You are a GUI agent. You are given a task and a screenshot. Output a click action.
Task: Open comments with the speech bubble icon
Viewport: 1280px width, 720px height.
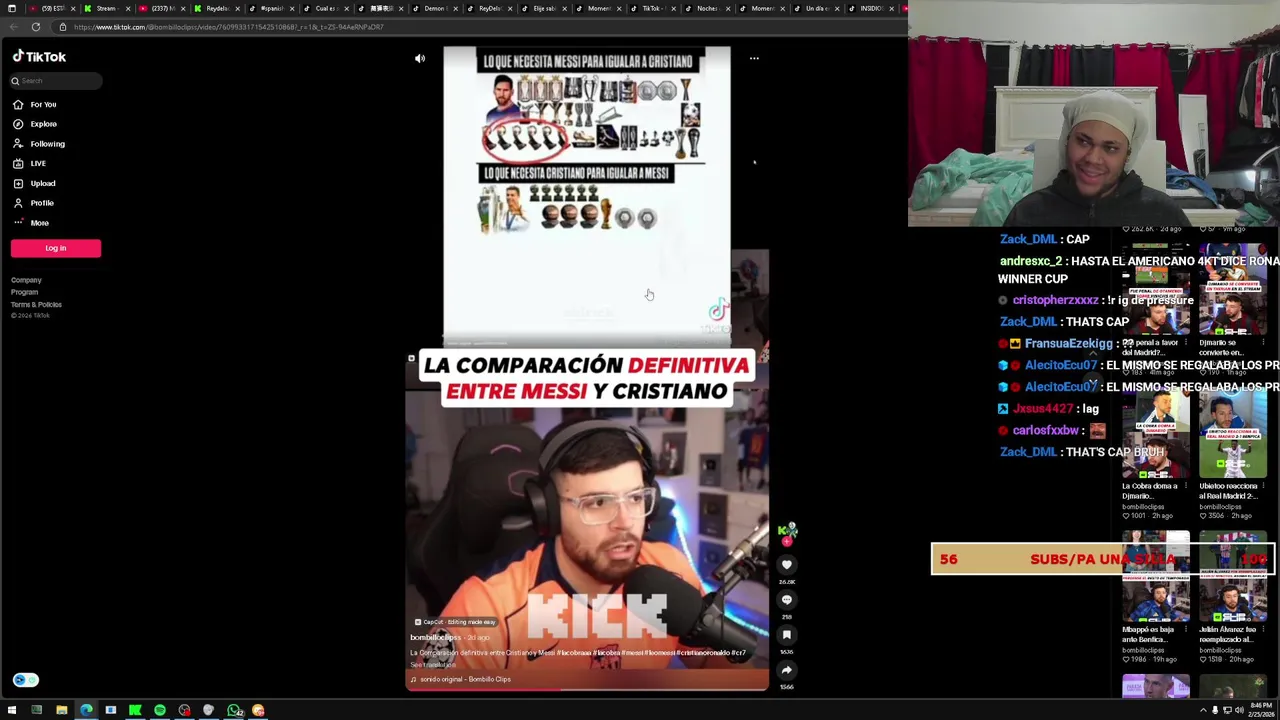787,600
